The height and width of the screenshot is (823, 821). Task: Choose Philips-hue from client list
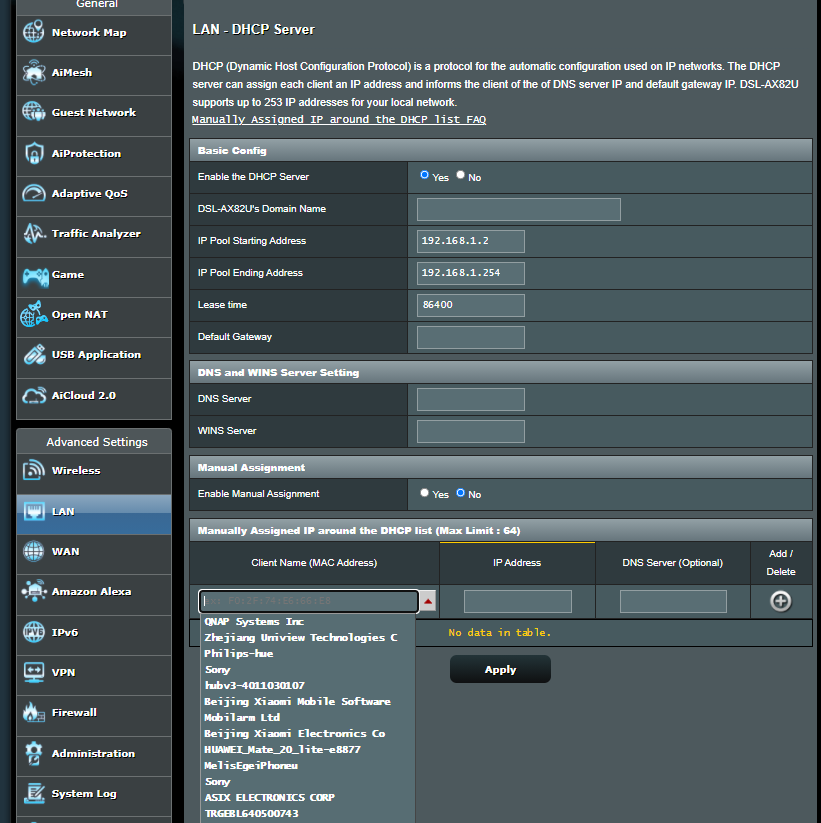tap(239, 653)
